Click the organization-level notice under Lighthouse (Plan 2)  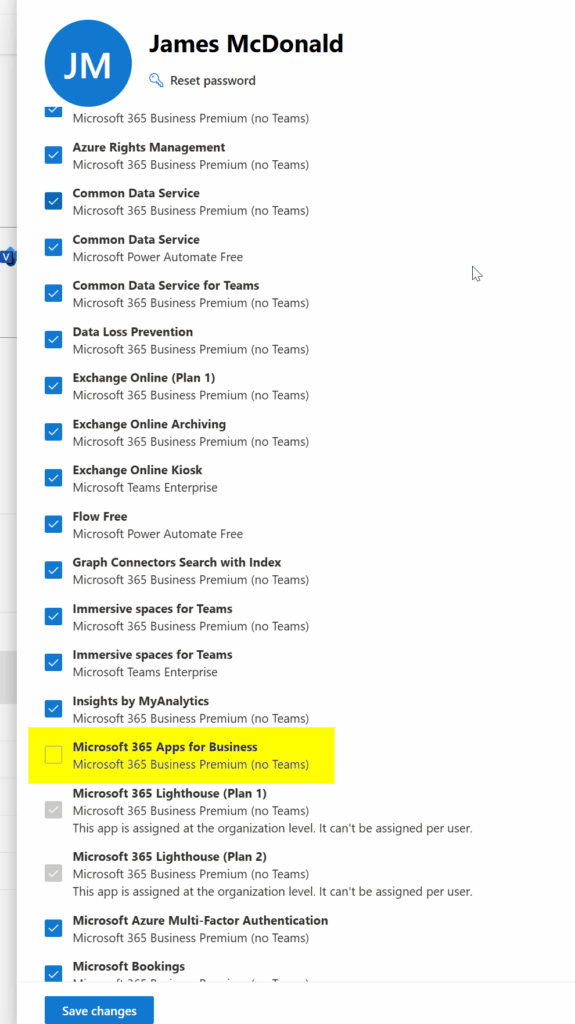(x=272, y=891)
